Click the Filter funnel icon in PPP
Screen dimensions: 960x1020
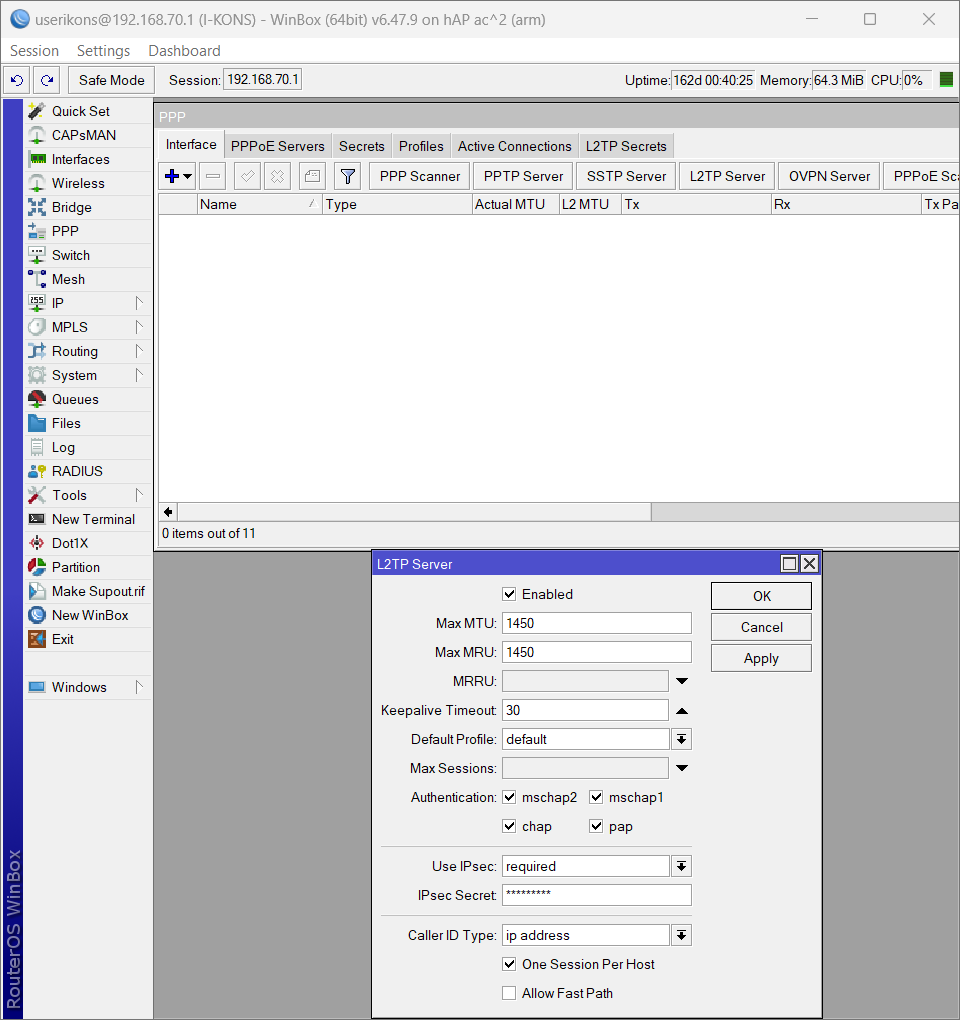click(x=347, y=176)
